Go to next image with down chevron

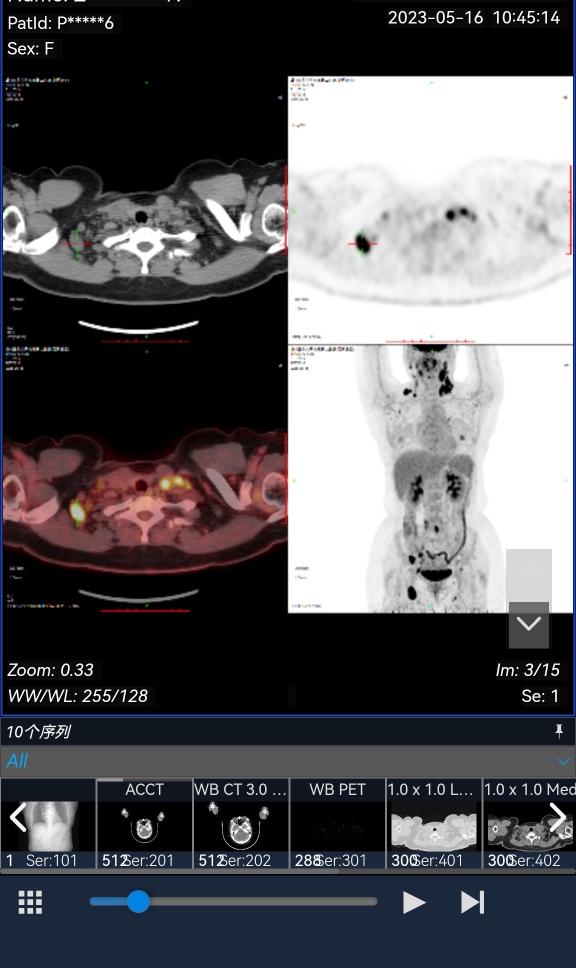coord(528,624)
